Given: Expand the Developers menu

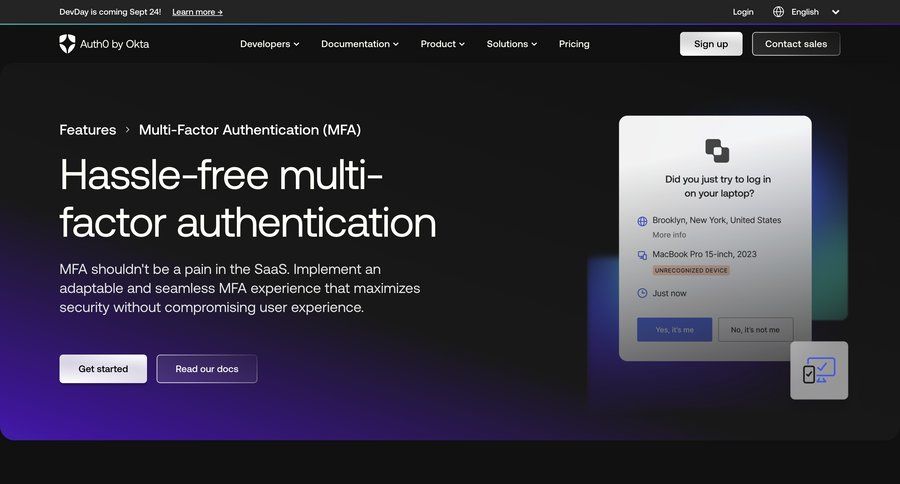Looking at the screenshot, I should 269,44.
